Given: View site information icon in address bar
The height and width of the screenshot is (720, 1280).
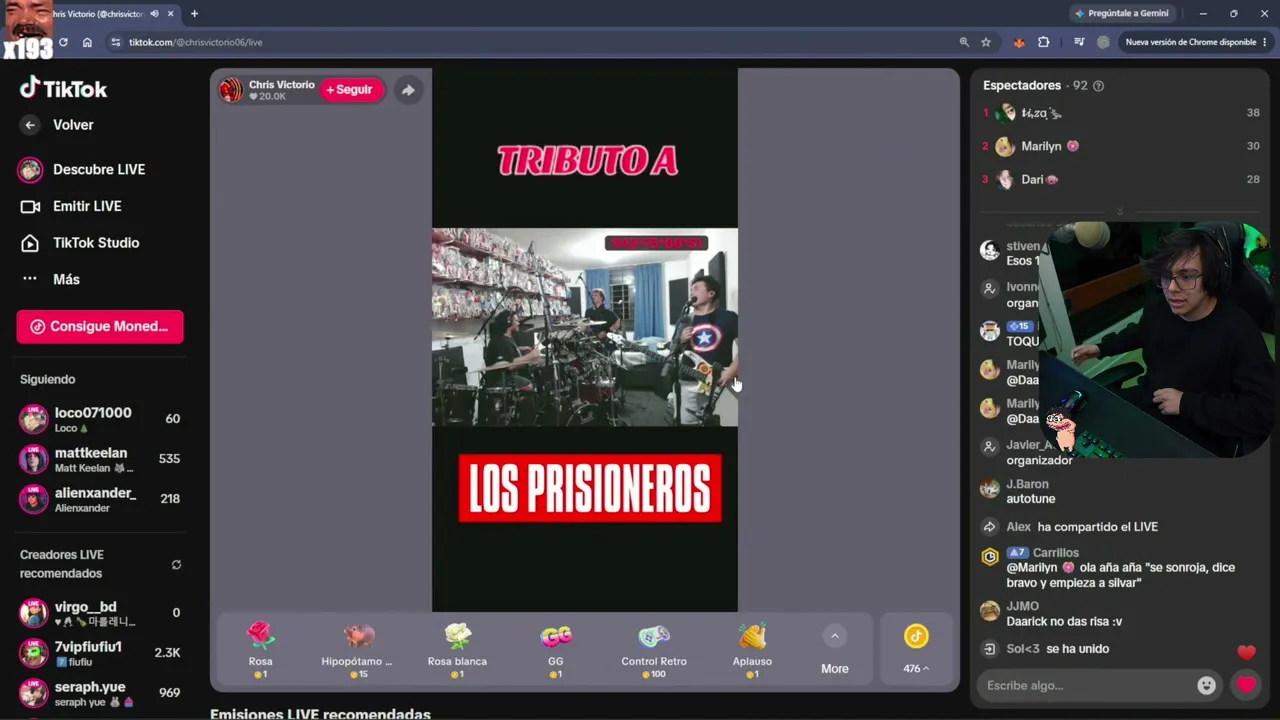Looking at the screenshot, I should (x=116, y=42).
